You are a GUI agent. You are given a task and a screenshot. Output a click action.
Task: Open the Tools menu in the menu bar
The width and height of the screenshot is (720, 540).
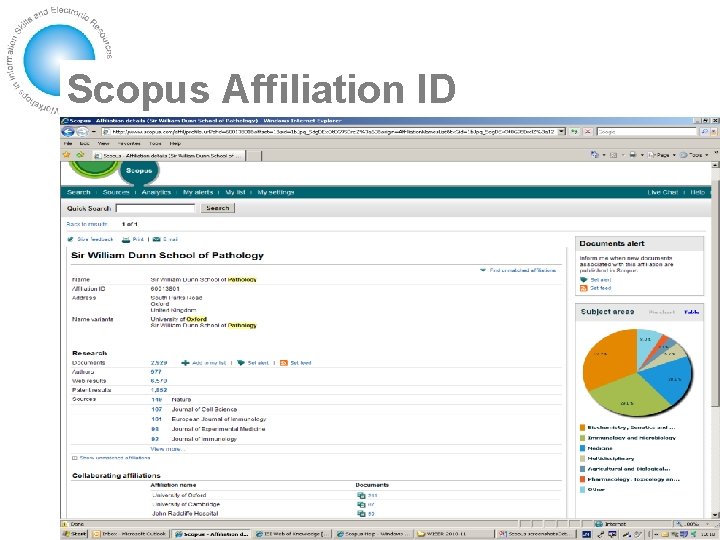click(155, 144)
